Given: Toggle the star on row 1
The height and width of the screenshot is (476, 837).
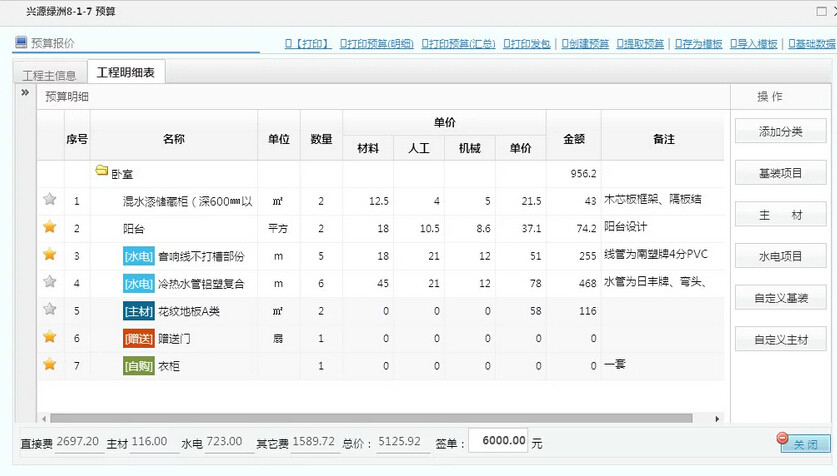Looking at the screenshot, I should [x=49, y=200].
